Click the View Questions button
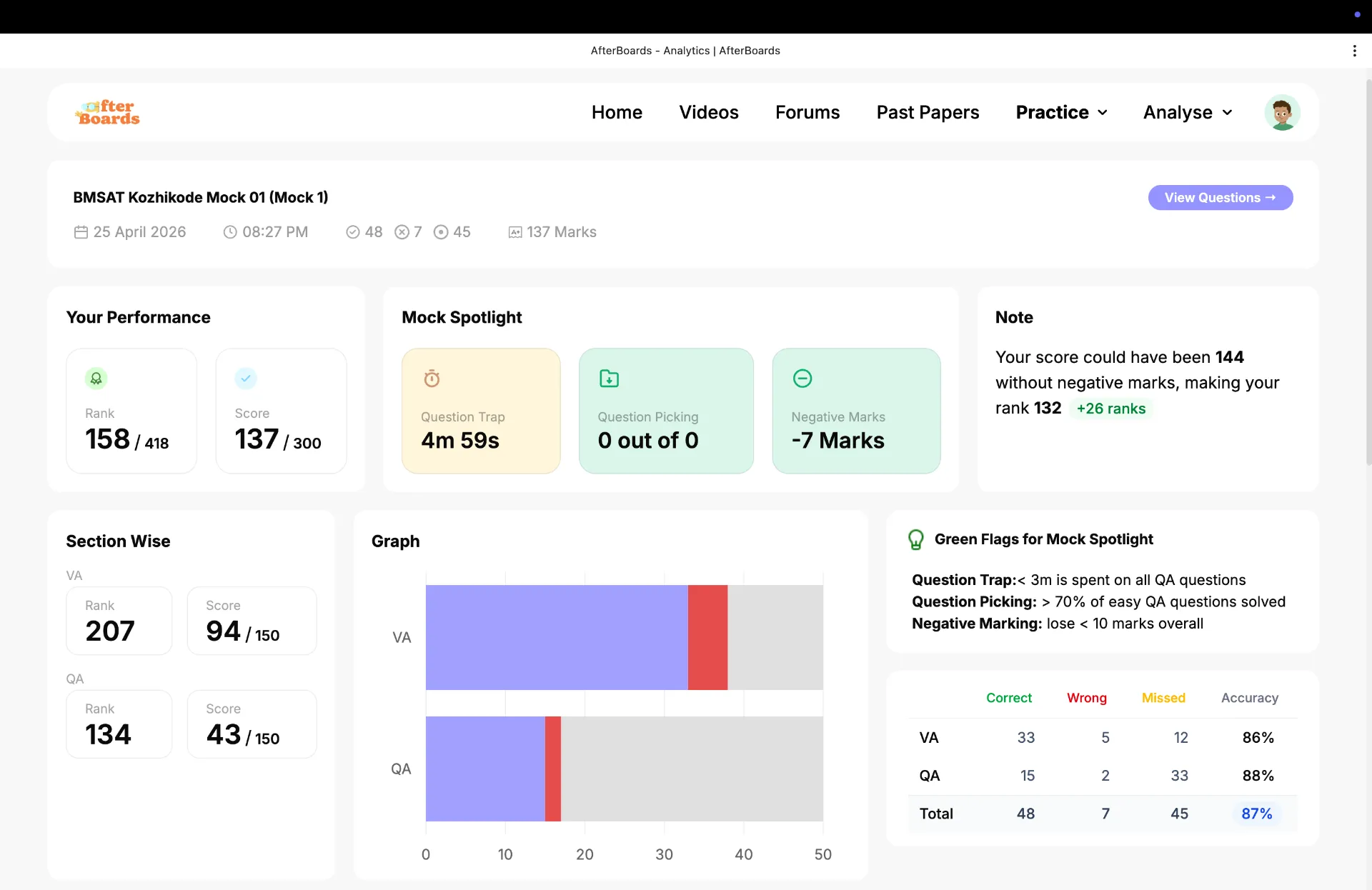The image size is (1372, 890). [1221, 198]
